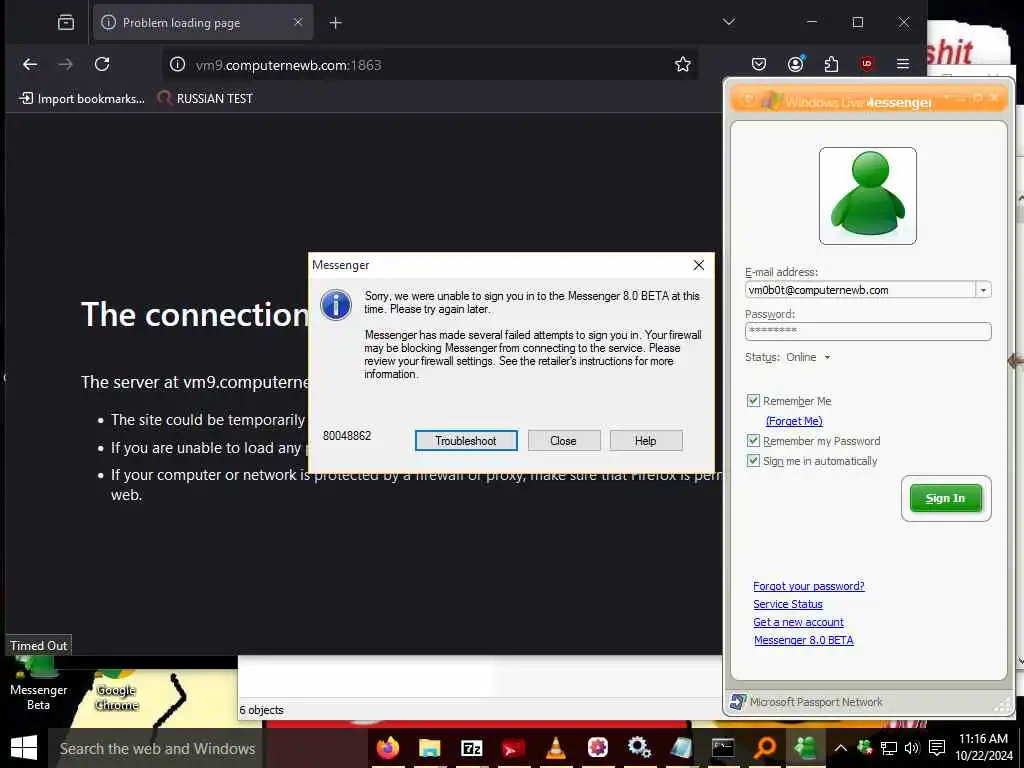The width and height of the screenshot is (1024, 768).
Task: Toggle the Sign me in automatically checkbox
Action: point(753,460)
